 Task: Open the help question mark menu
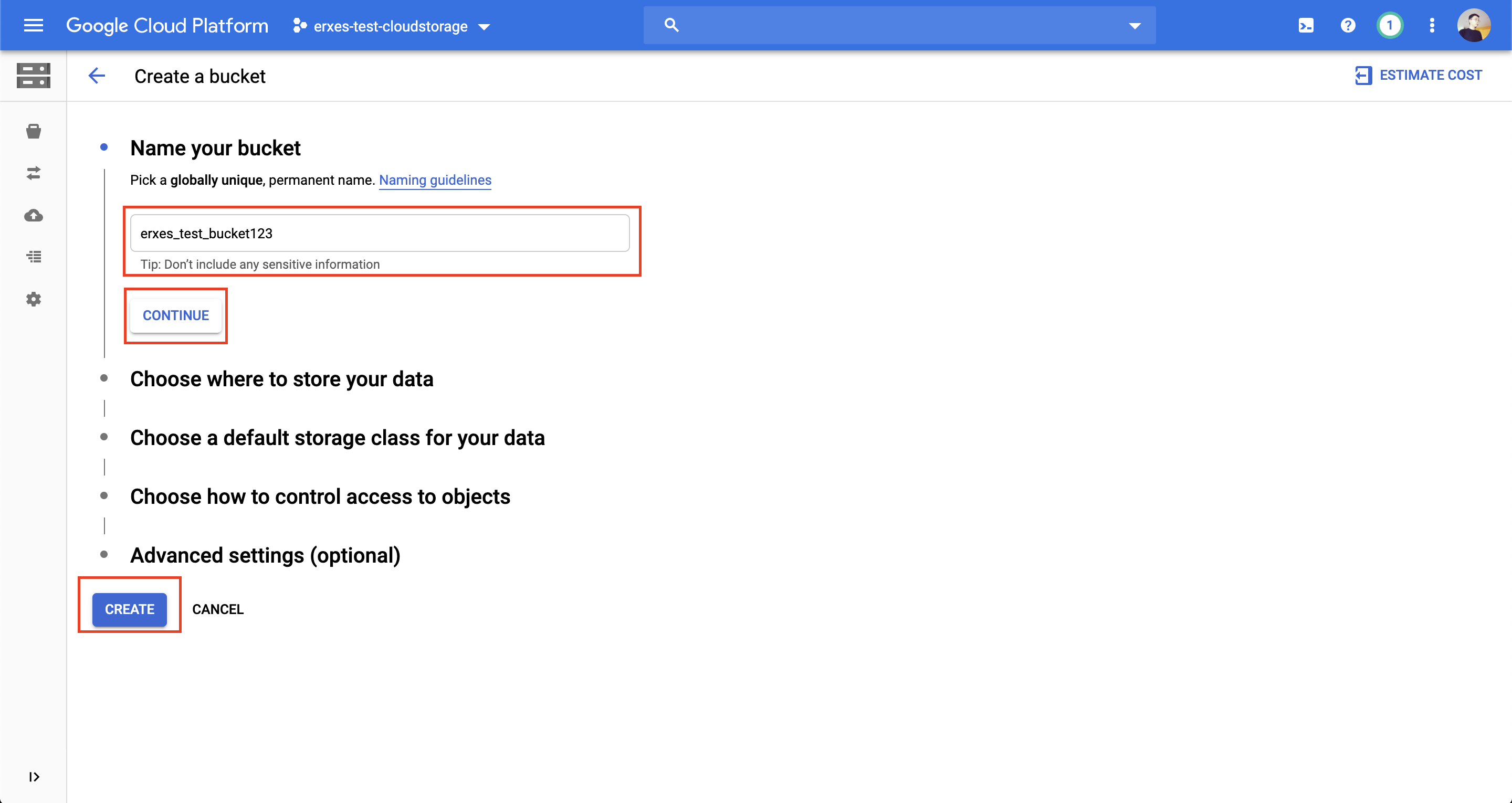pyautogui.click(x=1348, y=25)
